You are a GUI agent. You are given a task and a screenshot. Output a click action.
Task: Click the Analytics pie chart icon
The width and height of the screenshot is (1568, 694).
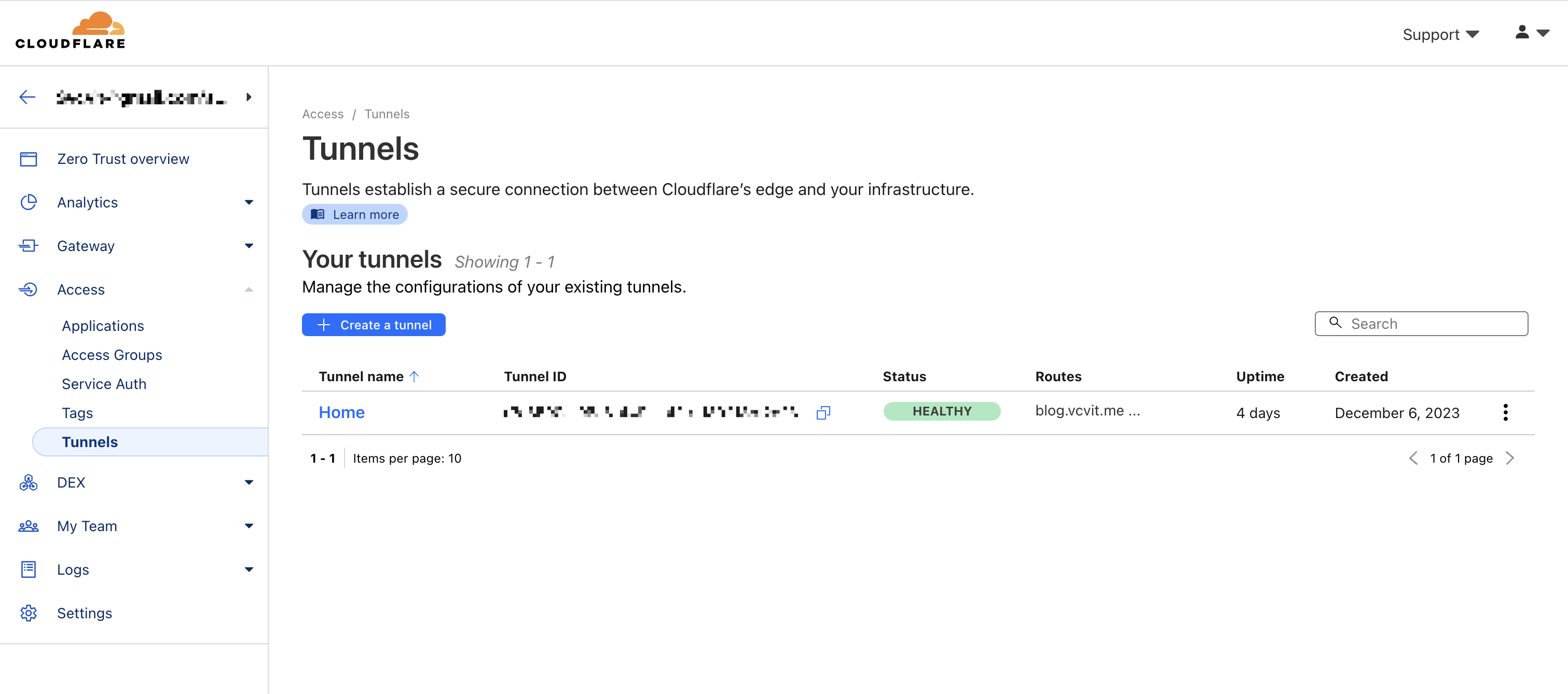point(29,202)
